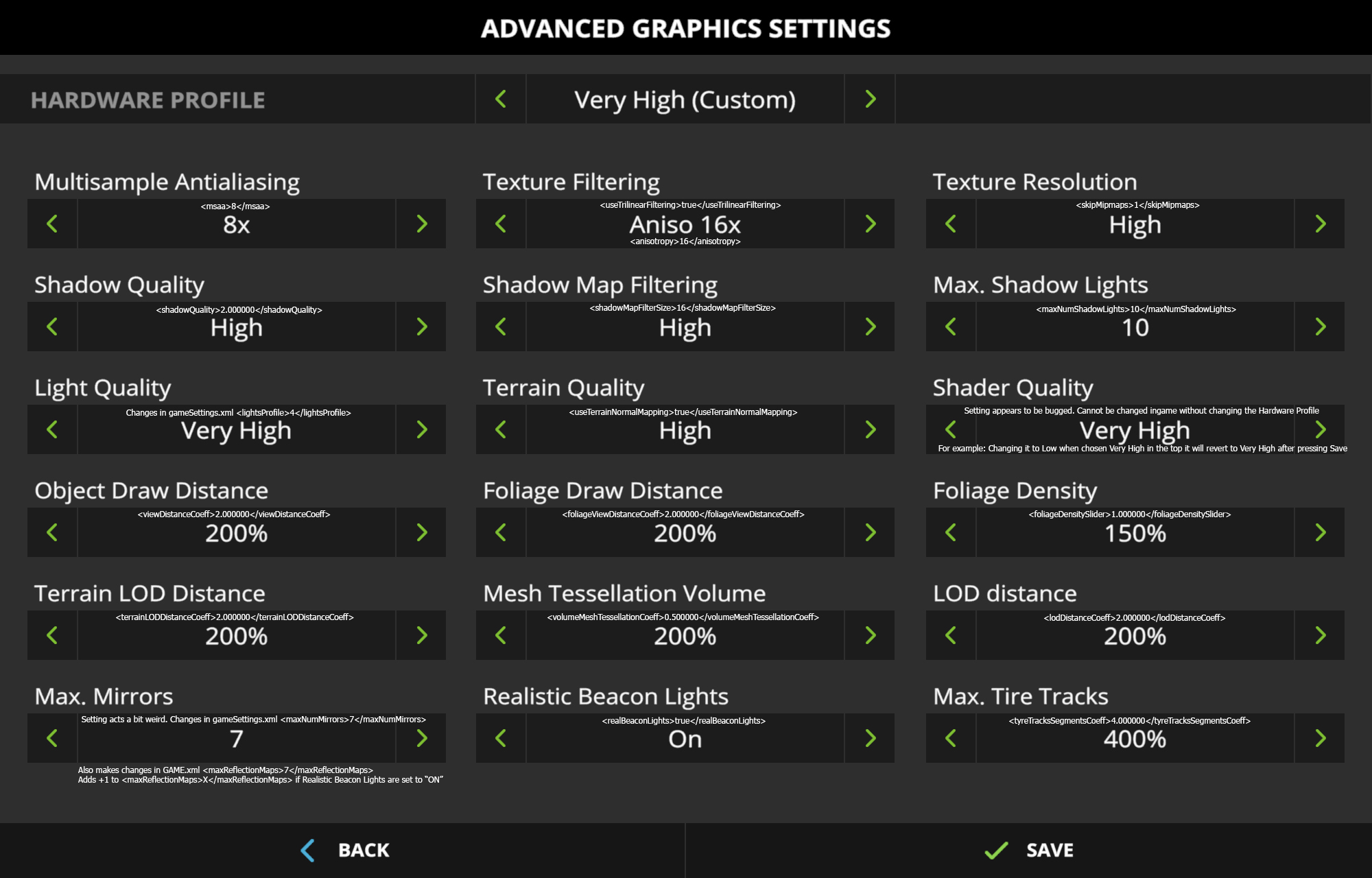
Task: Increase Max. Mirrors with right arrow
Action: [x=421, y=738]
